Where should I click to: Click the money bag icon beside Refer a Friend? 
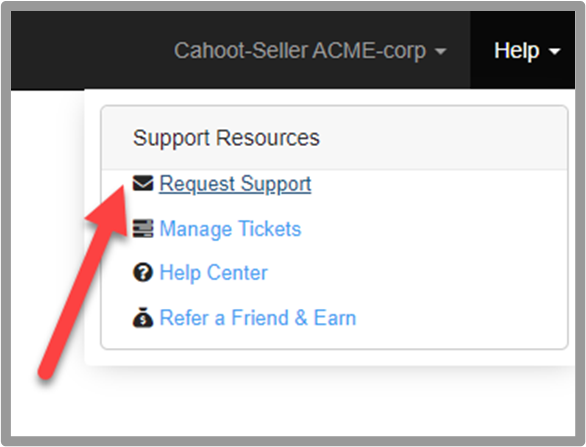point(143,317)
